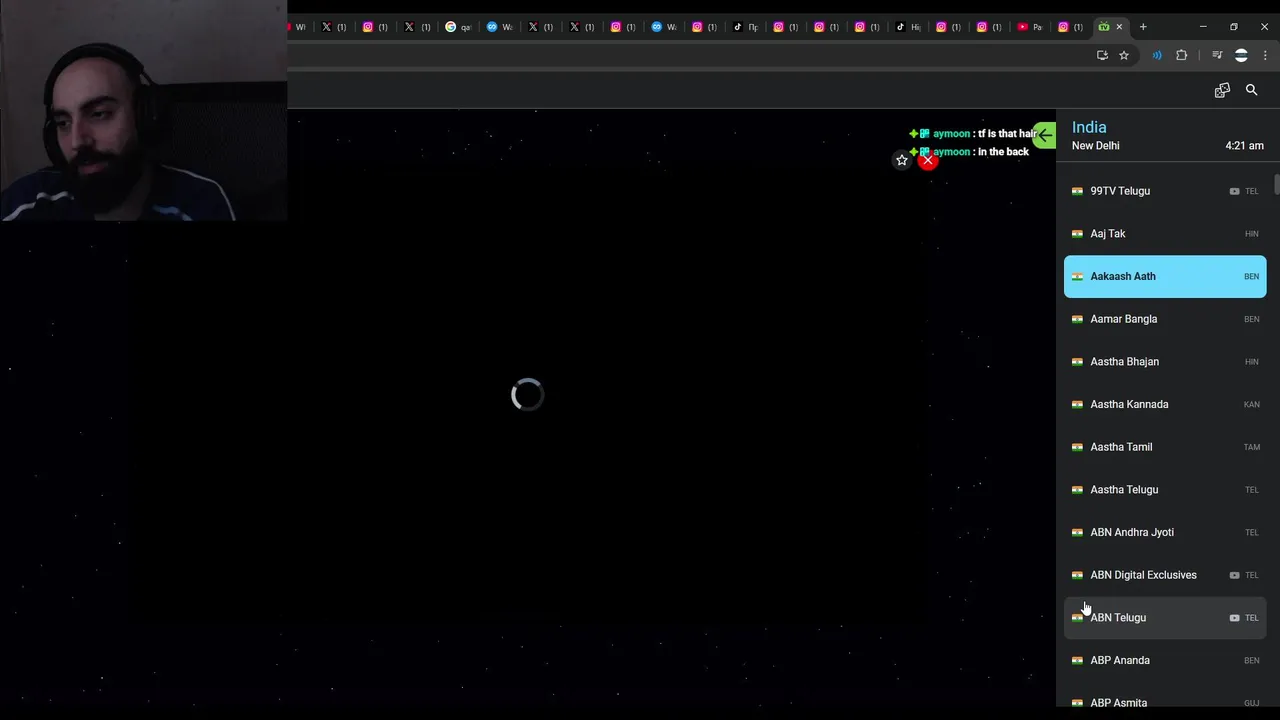Open the Aastha Bhajan channel

[1165, 362]
